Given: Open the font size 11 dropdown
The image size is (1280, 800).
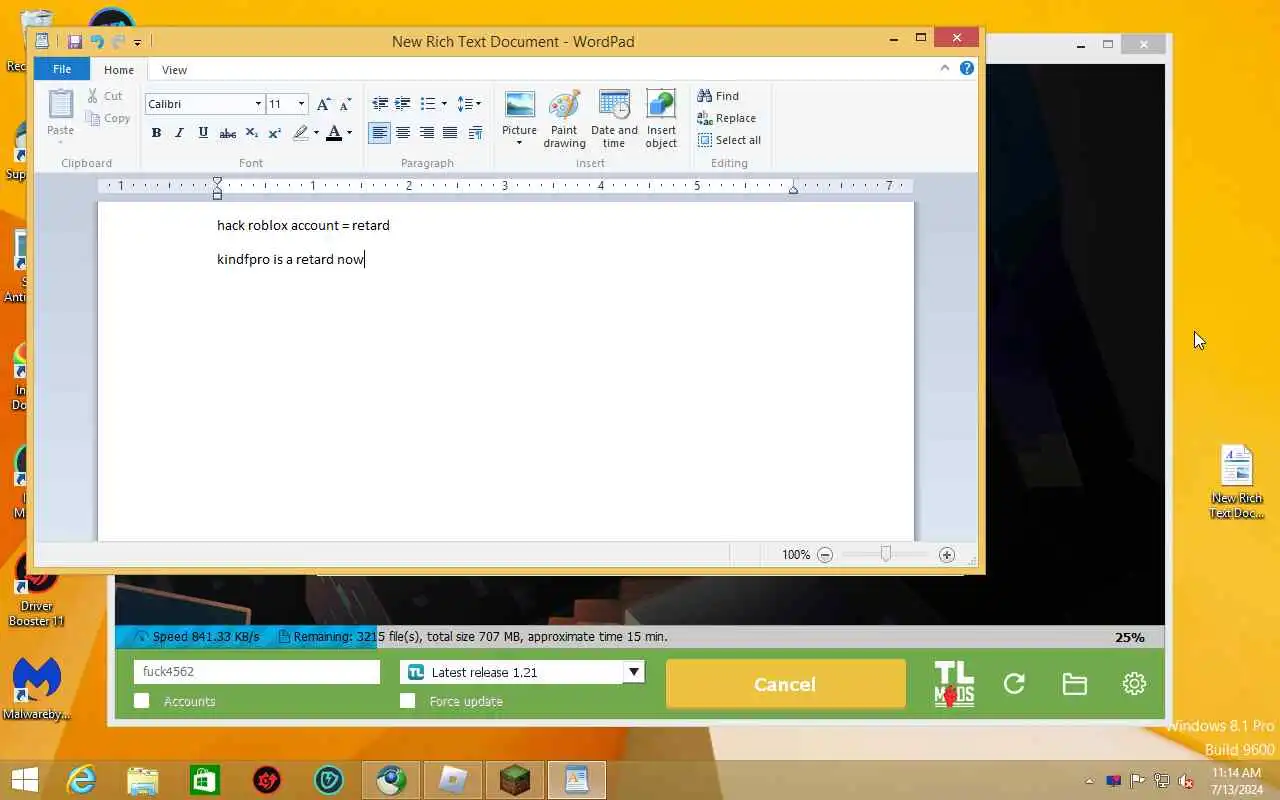Looking at the screenshot, I should click(x=301, y=104).
